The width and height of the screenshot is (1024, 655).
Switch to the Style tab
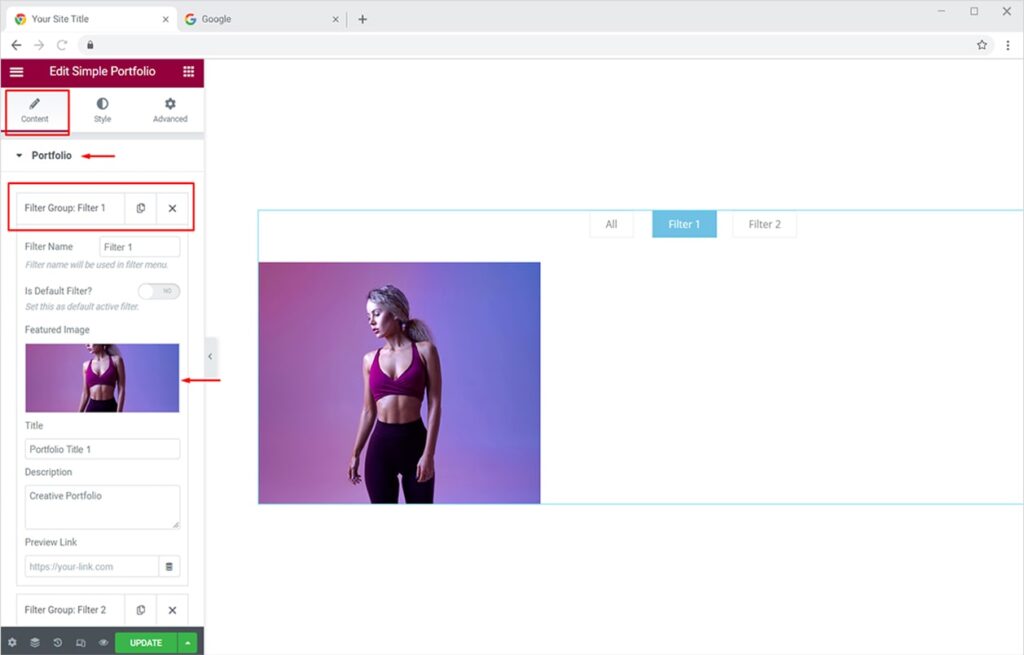pos(102,110)
